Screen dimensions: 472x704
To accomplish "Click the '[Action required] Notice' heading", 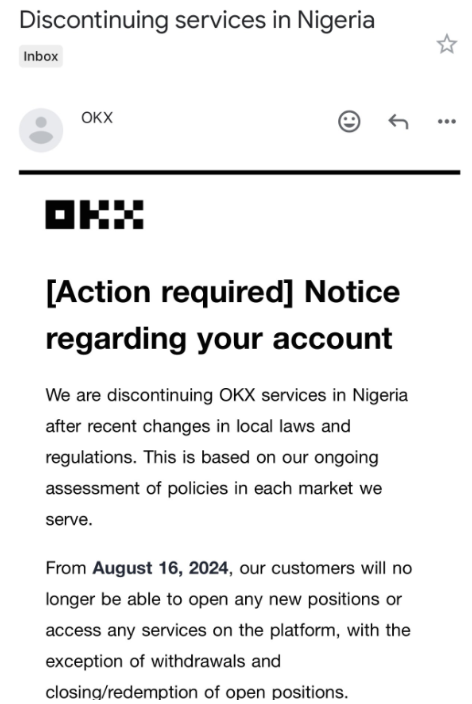I will [223, 292].
